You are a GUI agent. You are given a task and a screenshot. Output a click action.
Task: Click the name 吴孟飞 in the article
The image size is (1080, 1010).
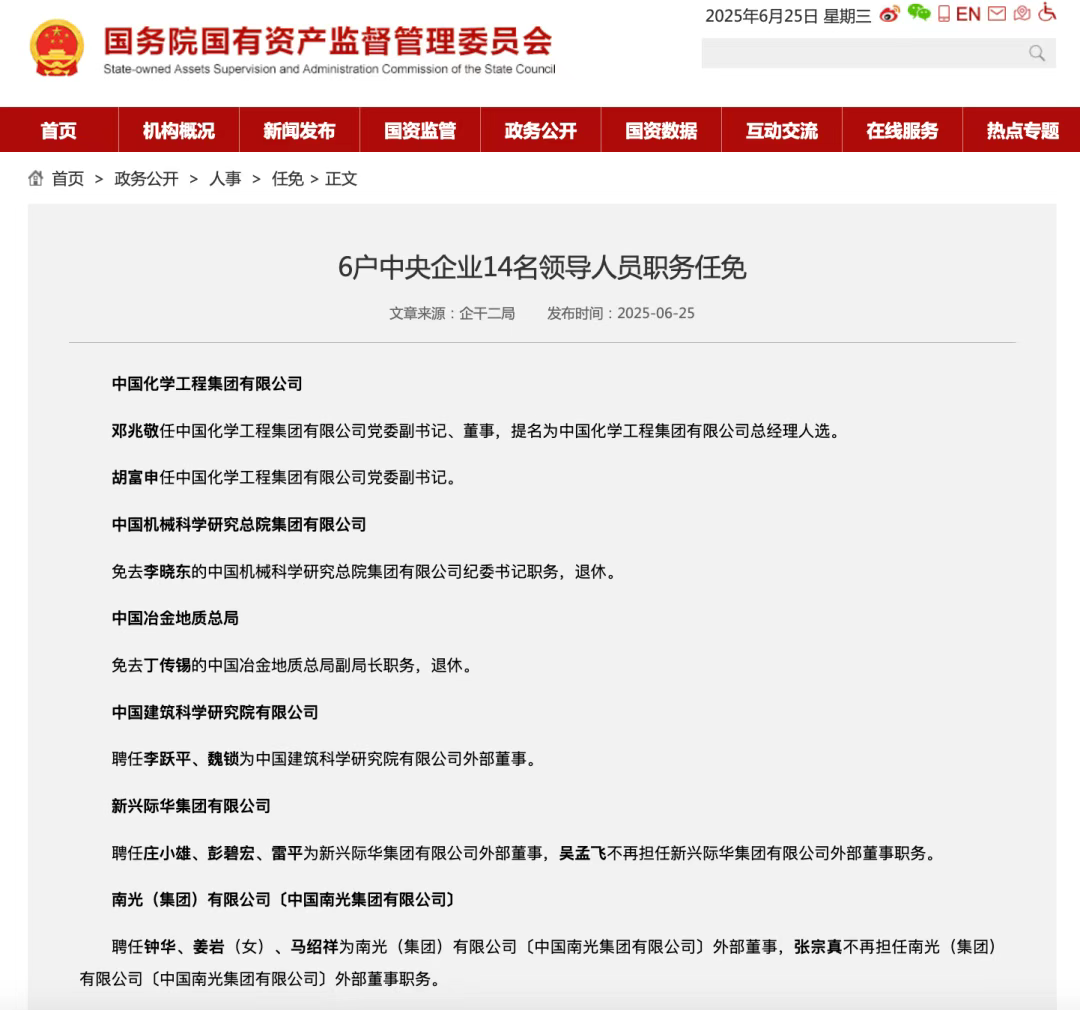point(583,853)
